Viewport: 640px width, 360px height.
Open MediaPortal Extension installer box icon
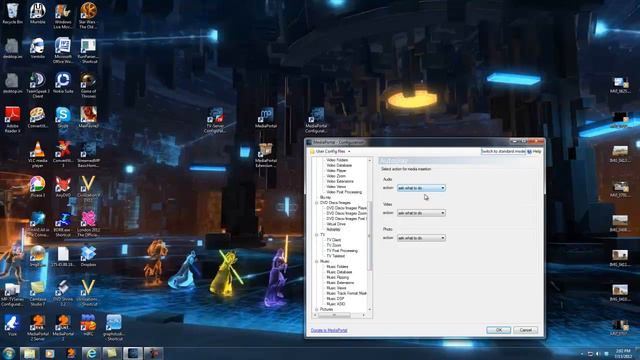266,155
